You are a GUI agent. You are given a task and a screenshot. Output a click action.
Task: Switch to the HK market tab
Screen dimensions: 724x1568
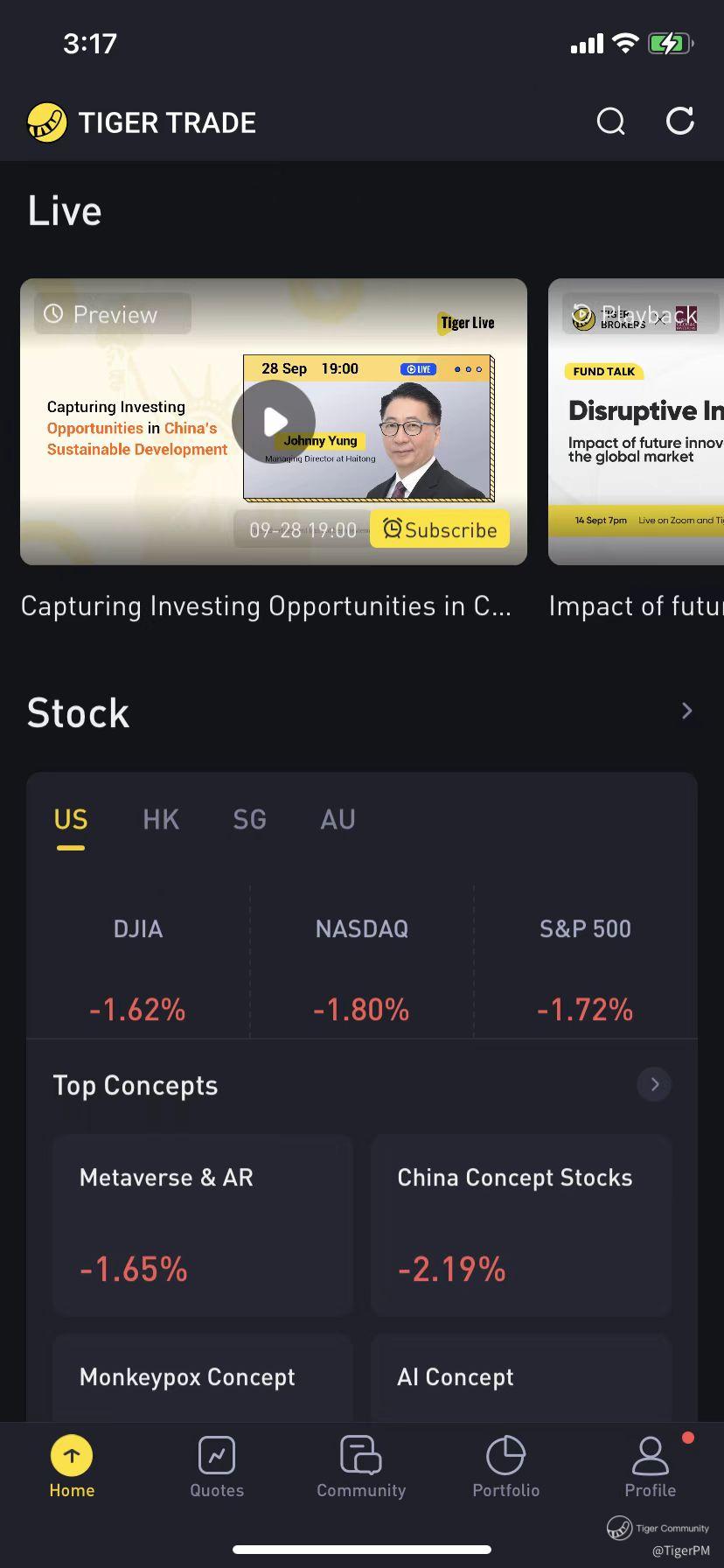pyautogui.click(x=161, y=820)
